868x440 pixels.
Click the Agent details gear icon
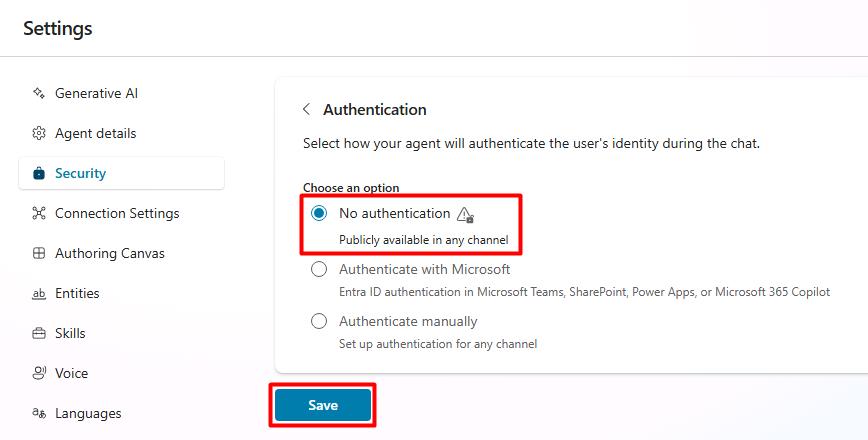click(39, 133)
